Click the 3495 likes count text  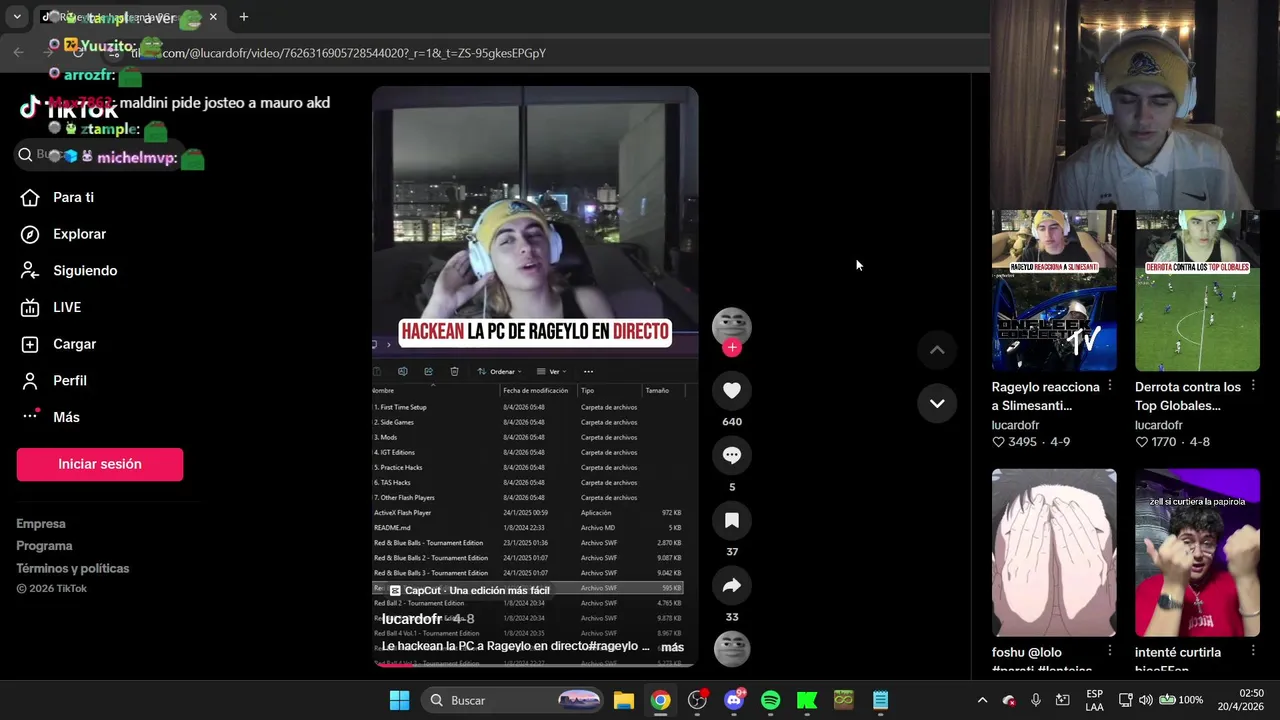point(1022,442)
